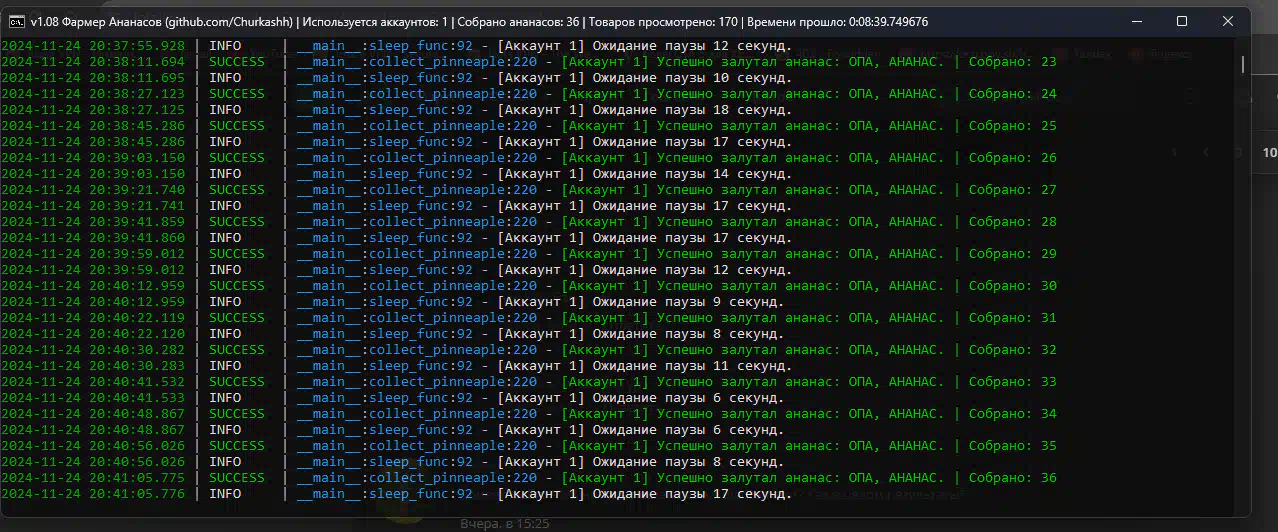Click the 'Собрано: 24' count

pos(1012,94)
